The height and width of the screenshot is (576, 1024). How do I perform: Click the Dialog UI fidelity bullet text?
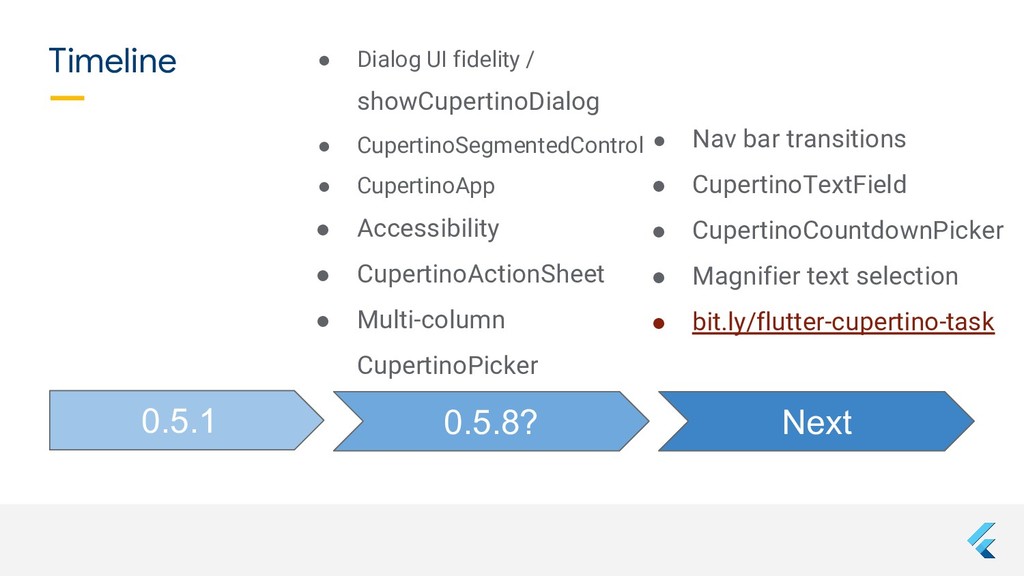tap(445, 60)
